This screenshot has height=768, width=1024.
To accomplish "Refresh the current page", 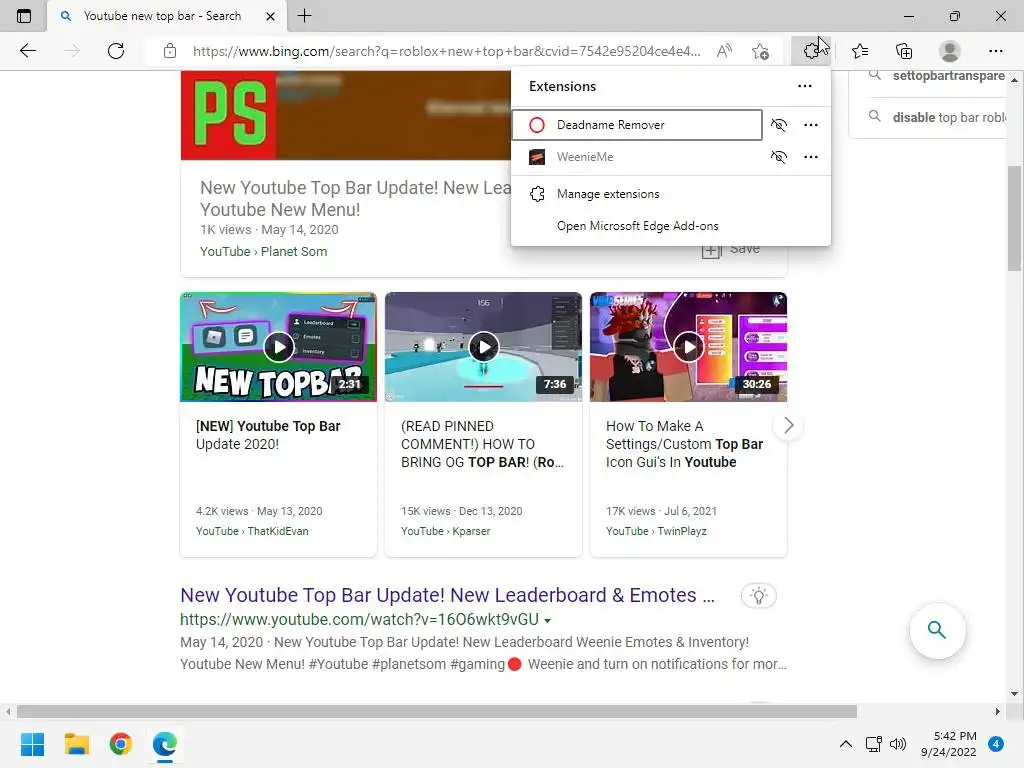I will click(x=116, y=51).
